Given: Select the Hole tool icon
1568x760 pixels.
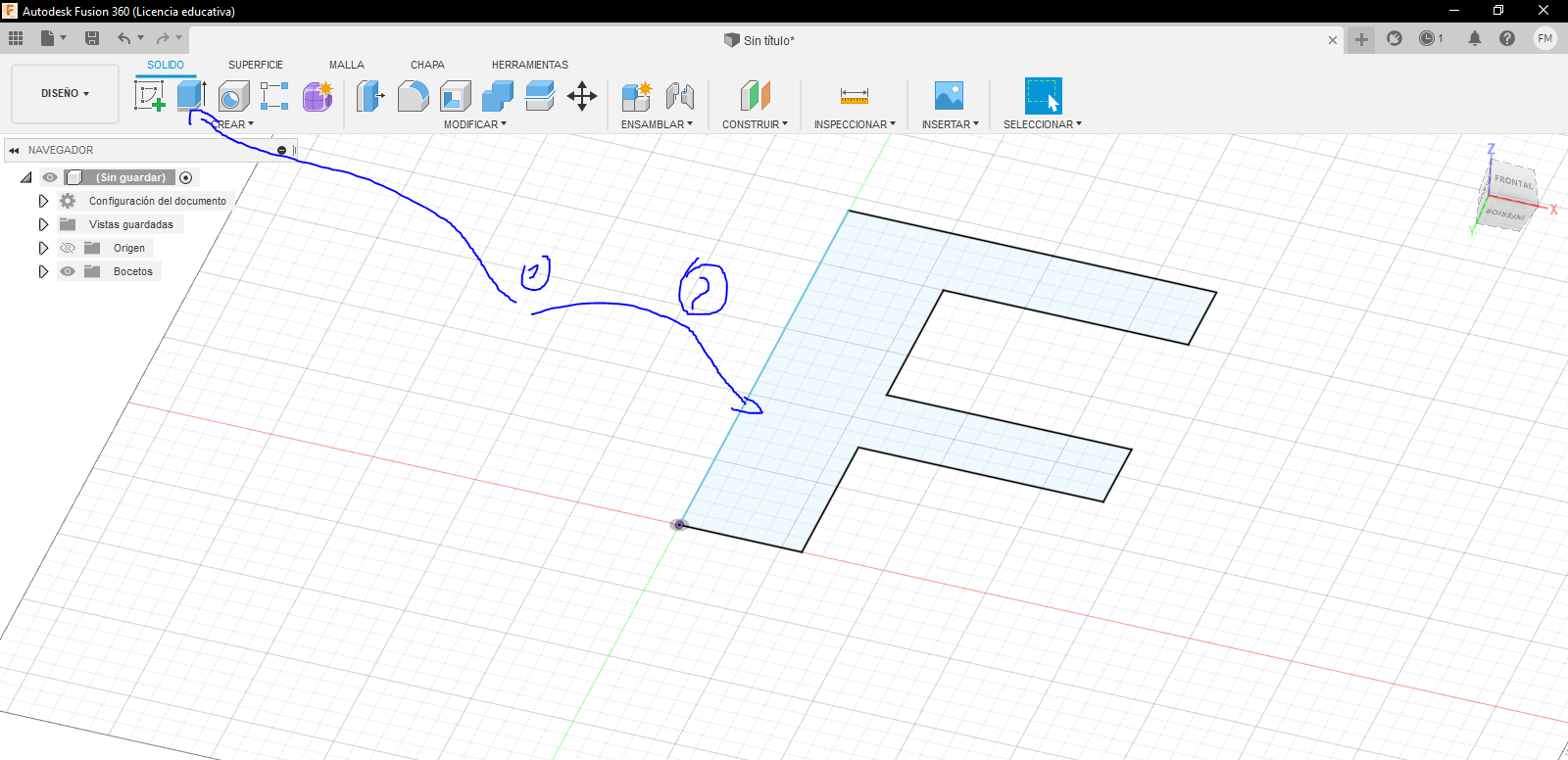Looking at the screenshot, I should 233,96.
